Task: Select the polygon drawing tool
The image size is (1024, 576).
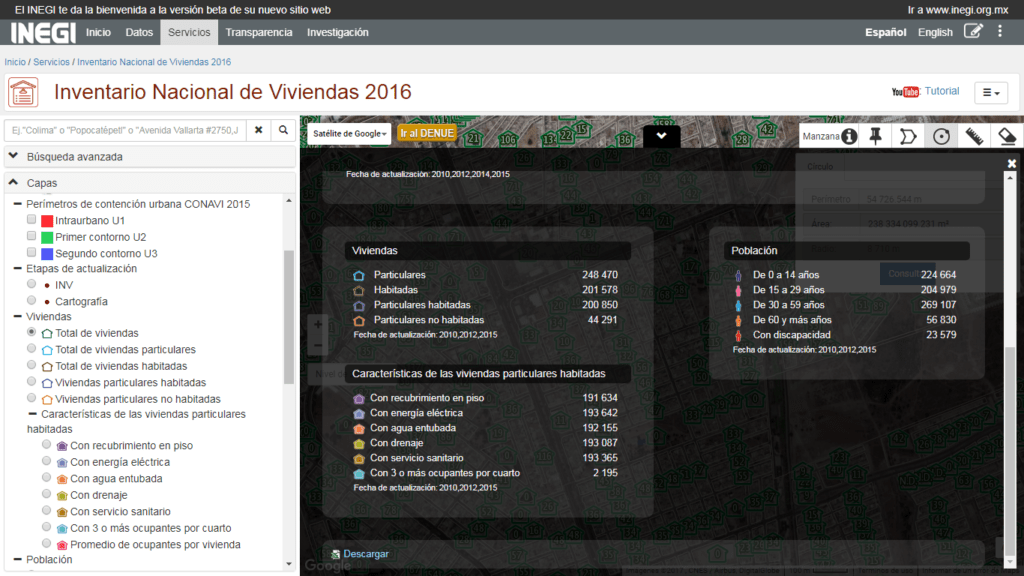Action: (x=908, y=136)
